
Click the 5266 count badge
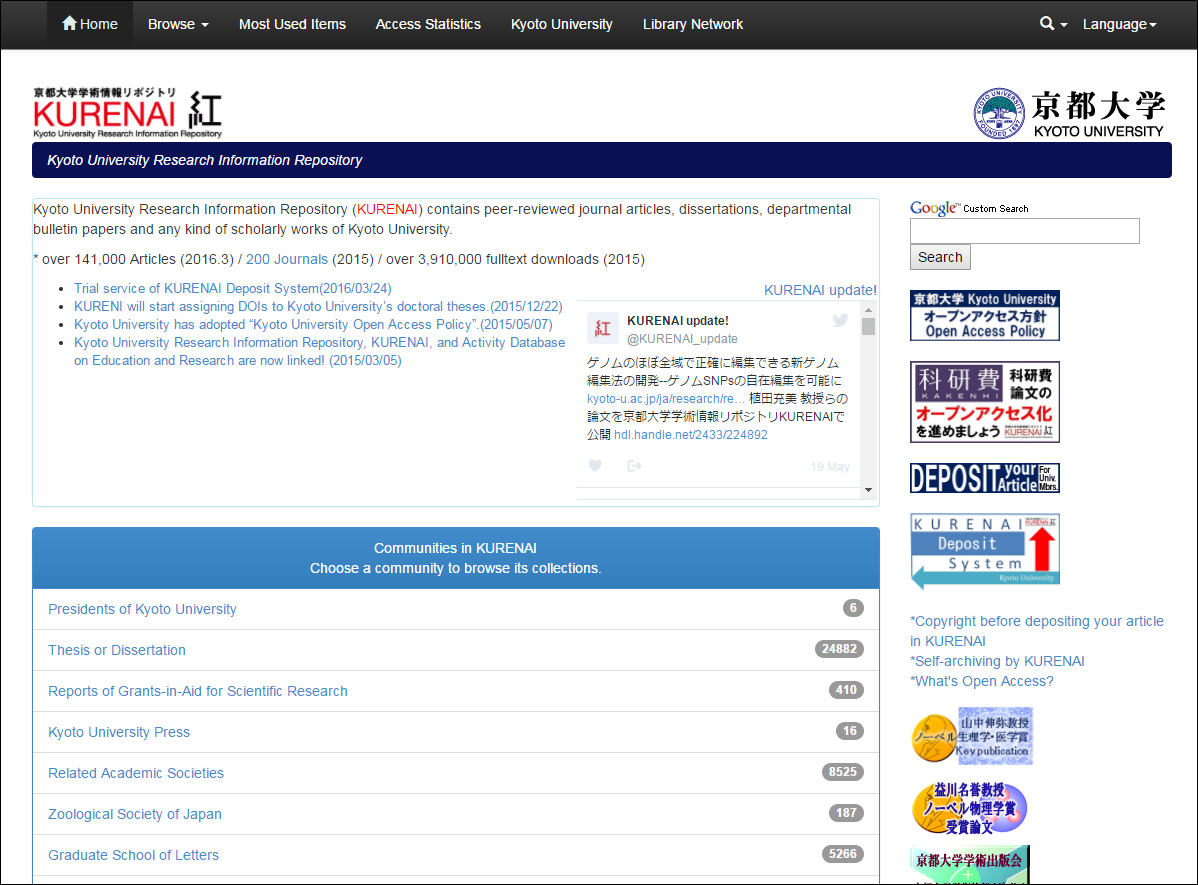pos(843,854)
